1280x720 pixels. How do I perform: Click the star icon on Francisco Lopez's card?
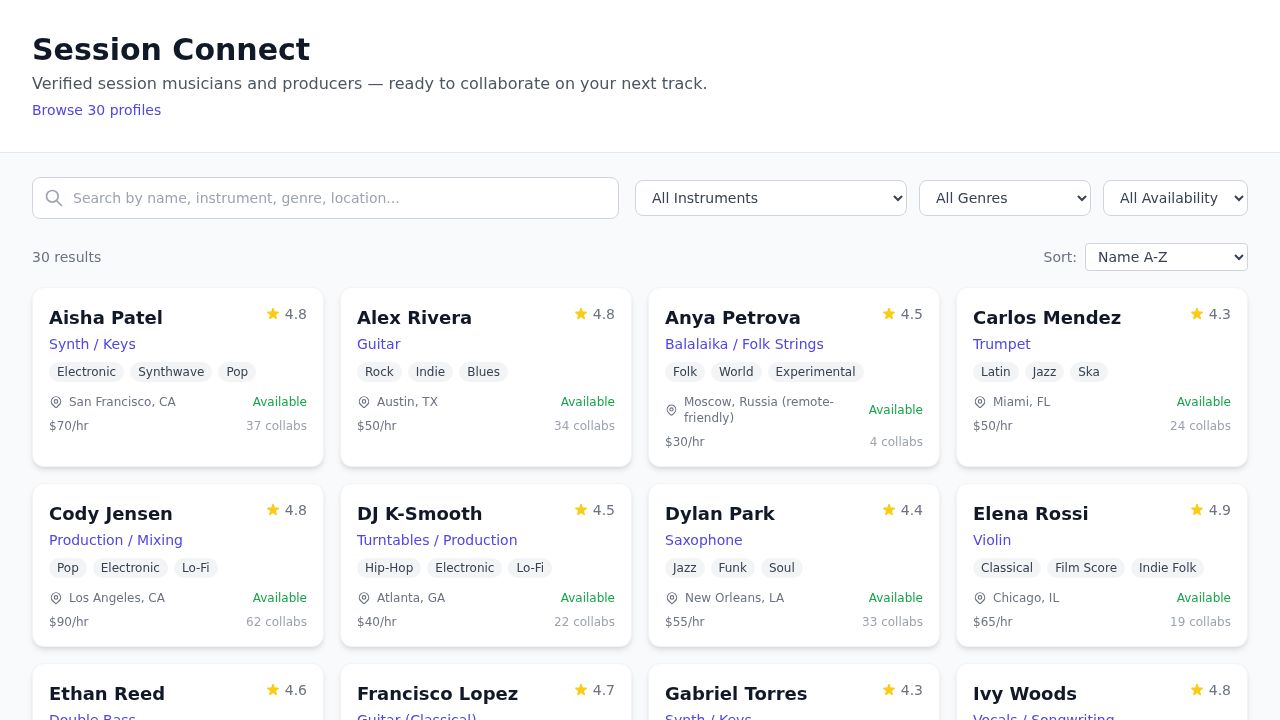581,690
